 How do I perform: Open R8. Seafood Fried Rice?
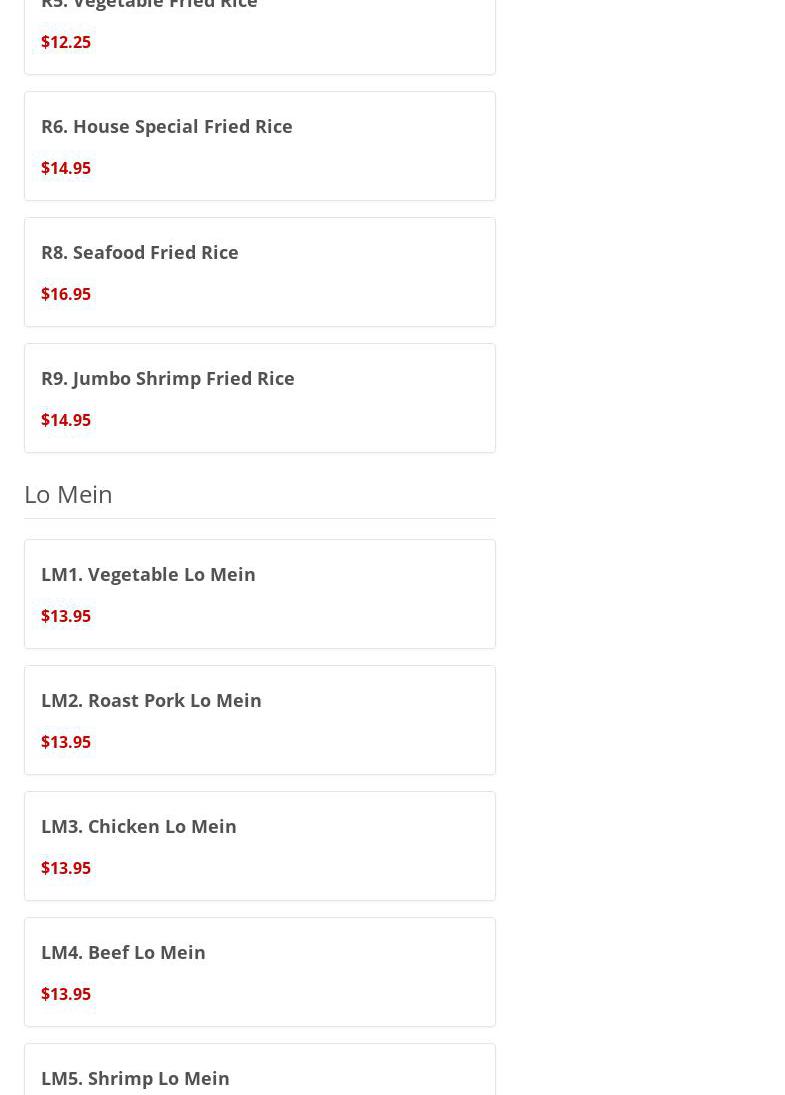click(x=140, y=252)
